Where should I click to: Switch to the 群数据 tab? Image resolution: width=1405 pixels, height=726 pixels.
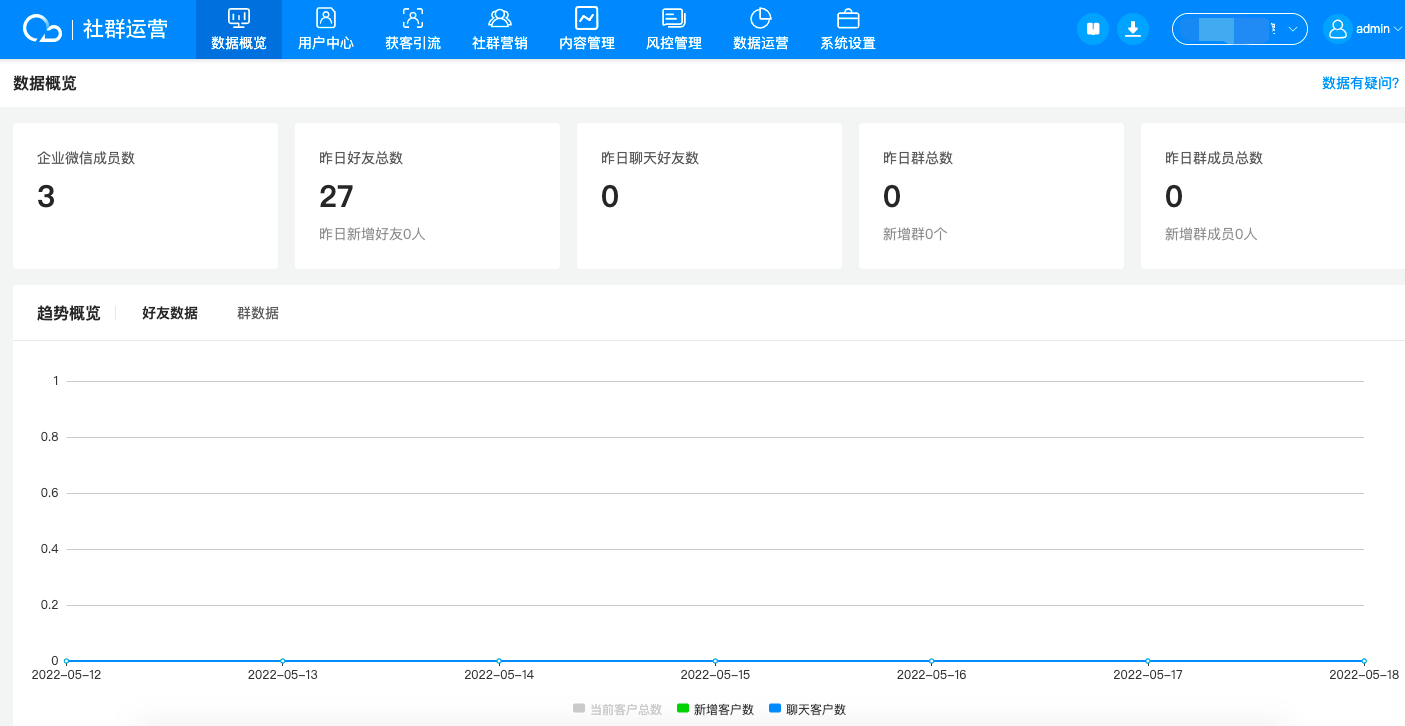point(258,313)
